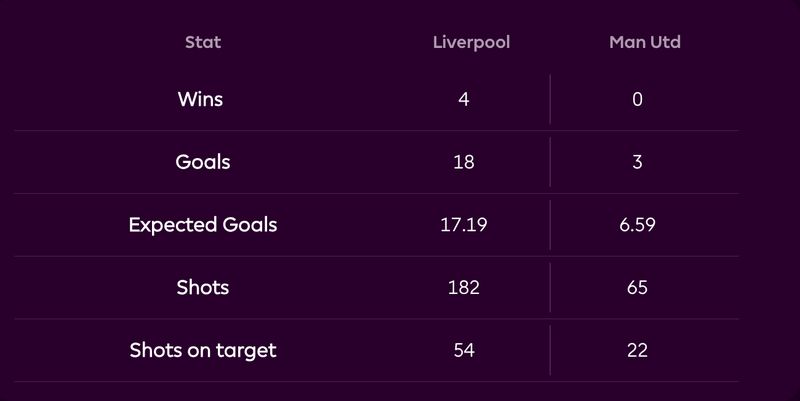The image size is (800, 401).
Task: Click Man Utd's Wins value of 0
Action: point(638,99)
